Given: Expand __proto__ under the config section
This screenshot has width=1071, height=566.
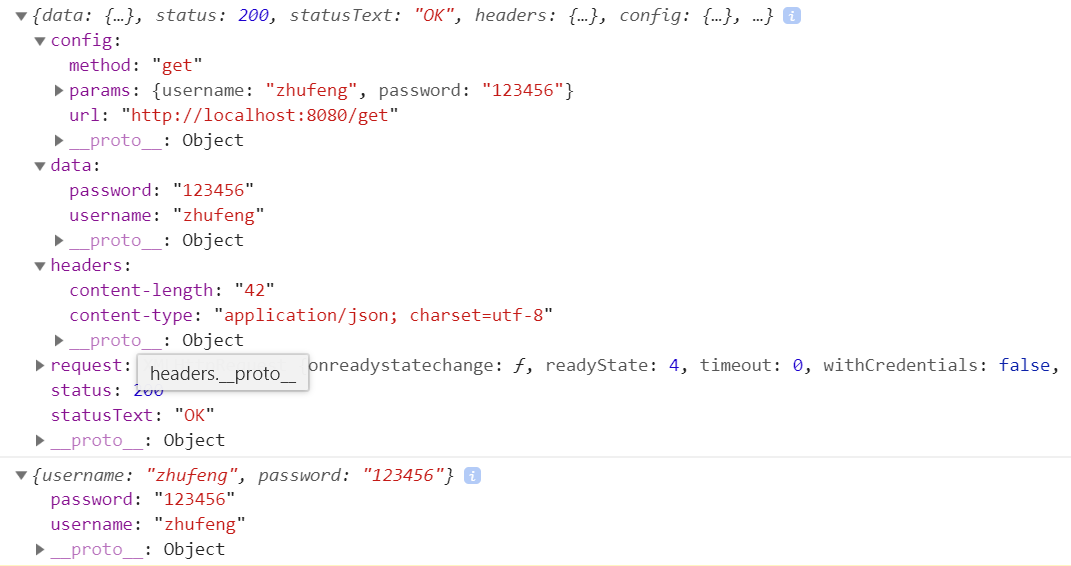Looking at the screenshot, I should 59,141.
